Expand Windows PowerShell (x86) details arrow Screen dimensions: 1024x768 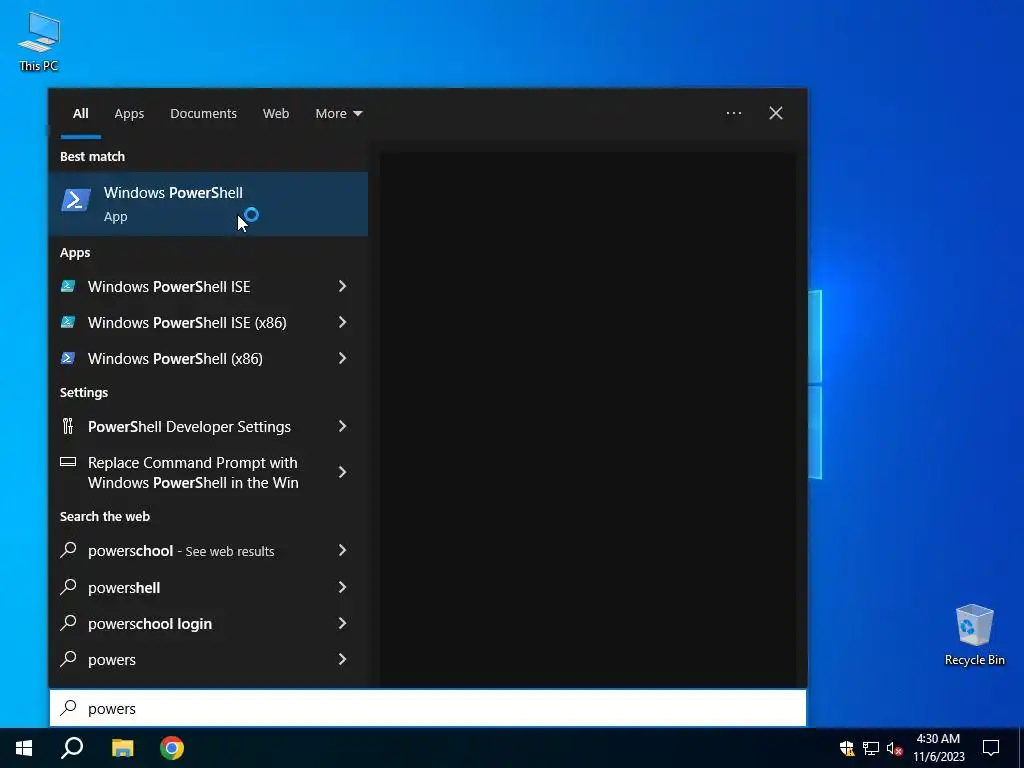pos(342,358)
